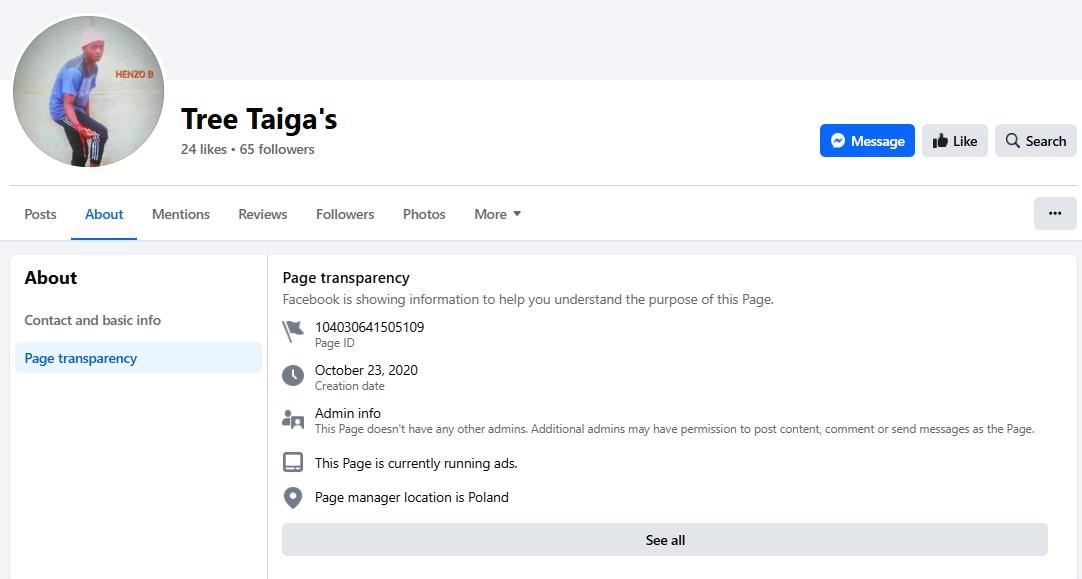Switch to the Posts tab

40,214
